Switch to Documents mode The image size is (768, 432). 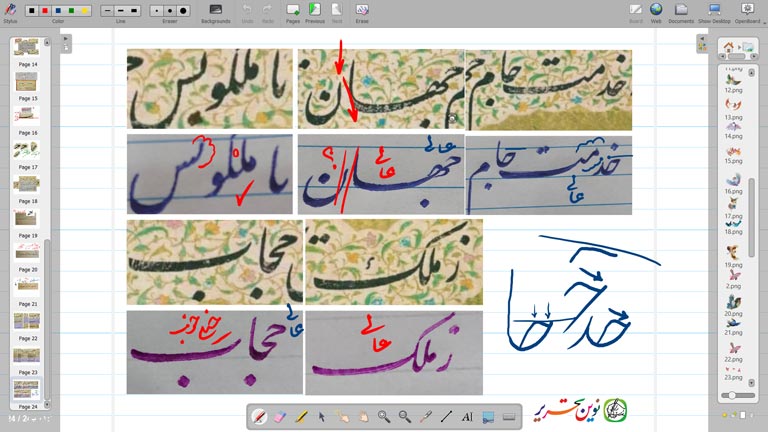point(681,10)
